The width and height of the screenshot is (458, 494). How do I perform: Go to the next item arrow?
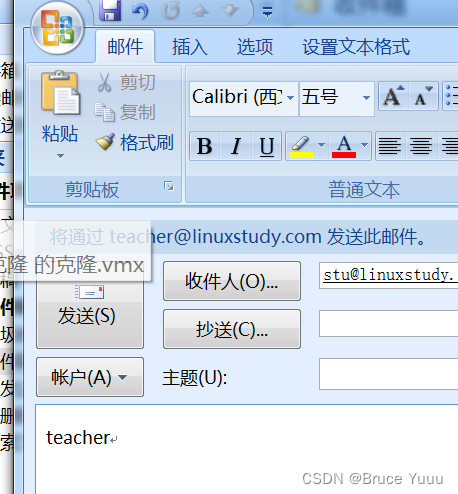point(230,10)
